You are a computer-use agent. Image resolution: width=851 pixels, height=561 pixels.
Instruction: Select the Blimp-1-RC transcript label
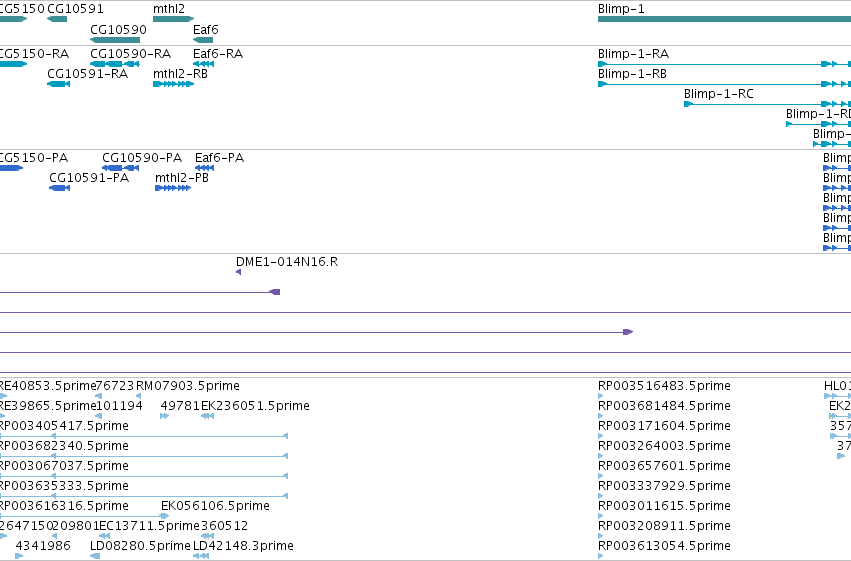pos(719,94)
